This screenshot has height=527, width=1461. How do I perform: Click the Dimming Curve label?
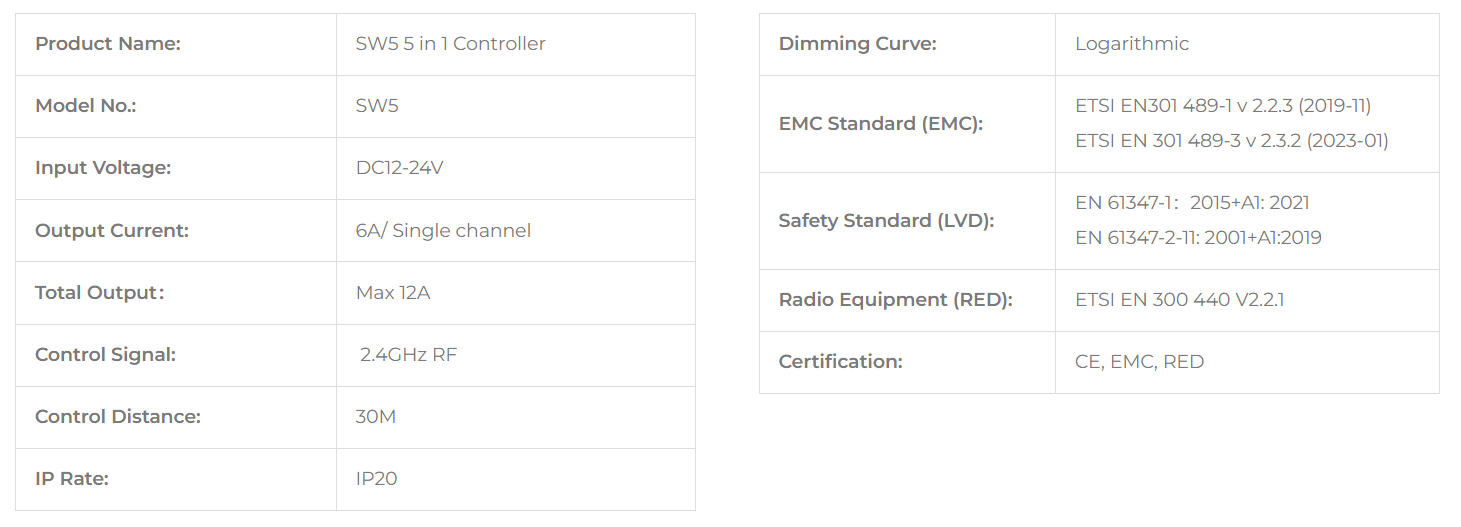(x=857, y=44)
